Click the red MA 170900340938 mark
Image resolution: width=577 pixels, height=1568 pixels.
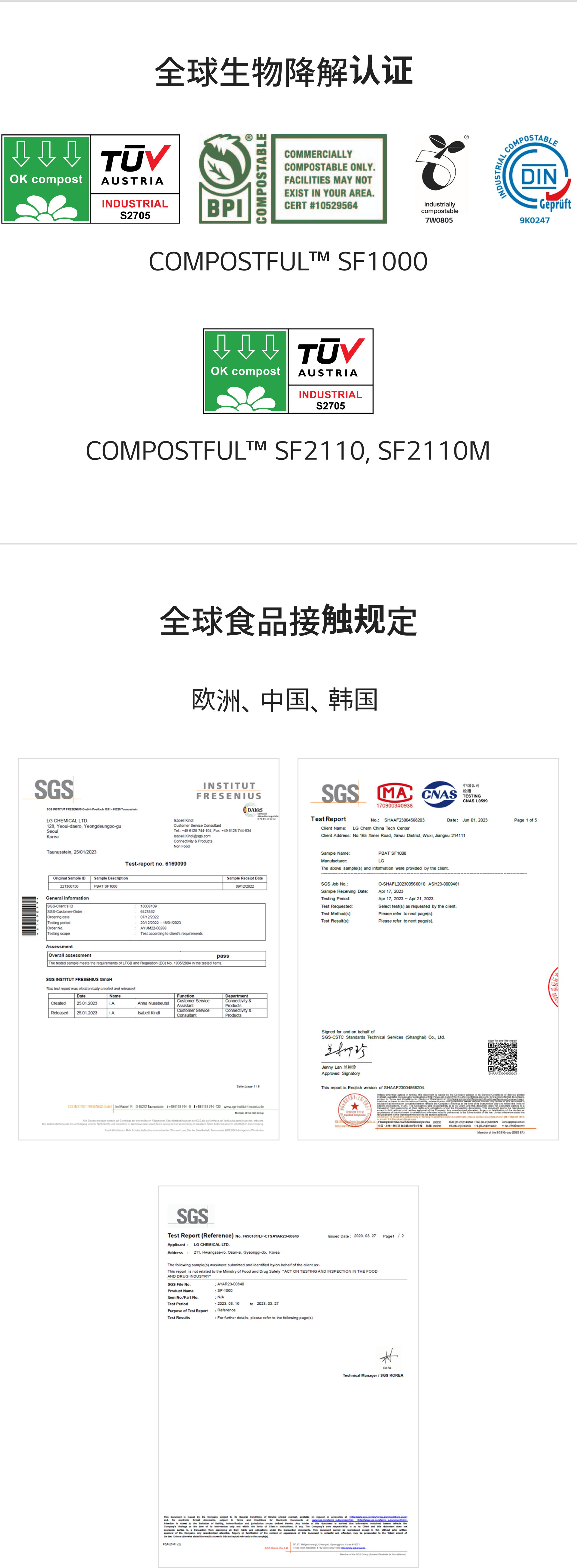394,795
